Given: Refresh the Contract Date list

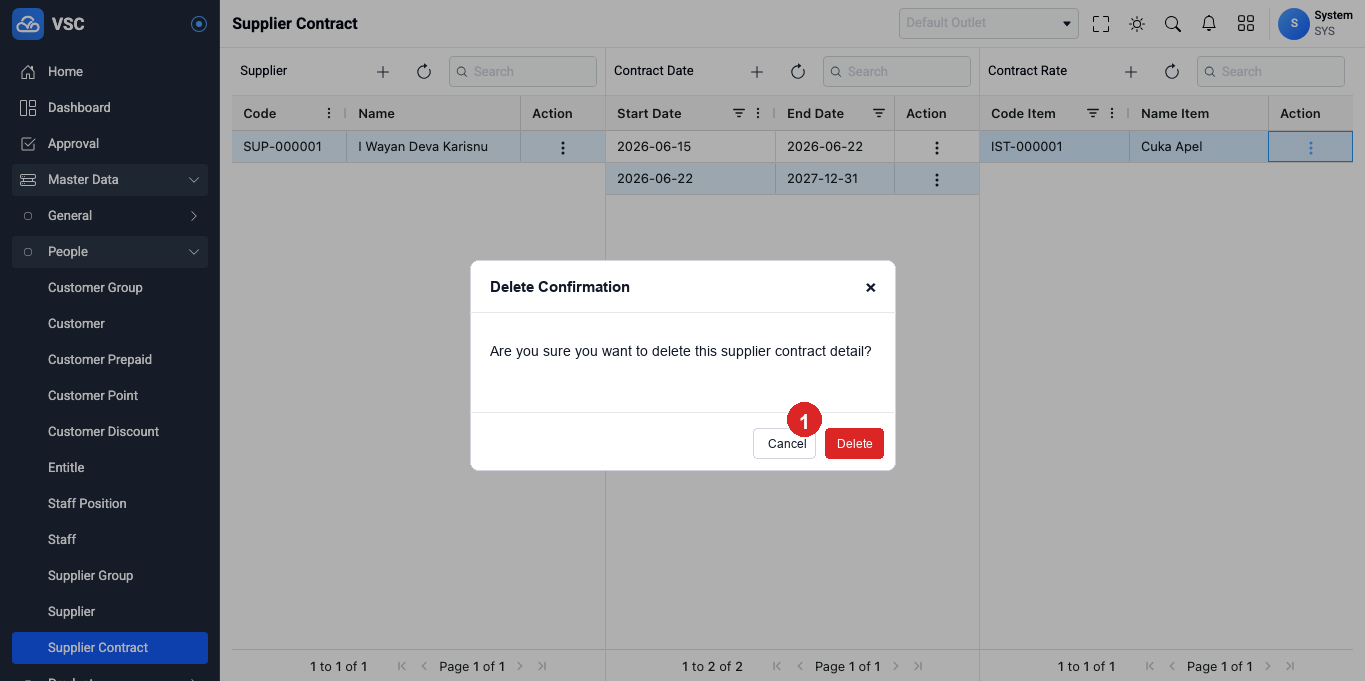Looking at the screenshot, I should click(x=798, y=72).
